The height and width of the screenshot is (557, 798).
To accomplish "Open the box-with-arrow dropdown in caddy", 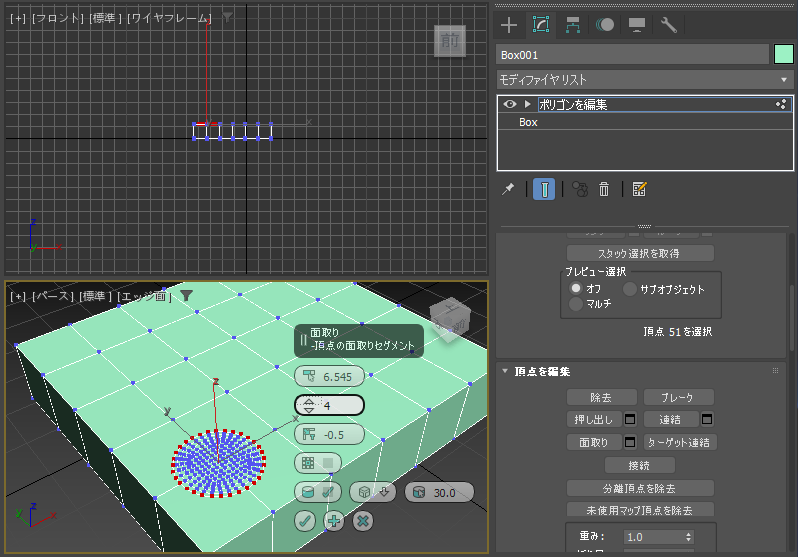I will (373, 492).
